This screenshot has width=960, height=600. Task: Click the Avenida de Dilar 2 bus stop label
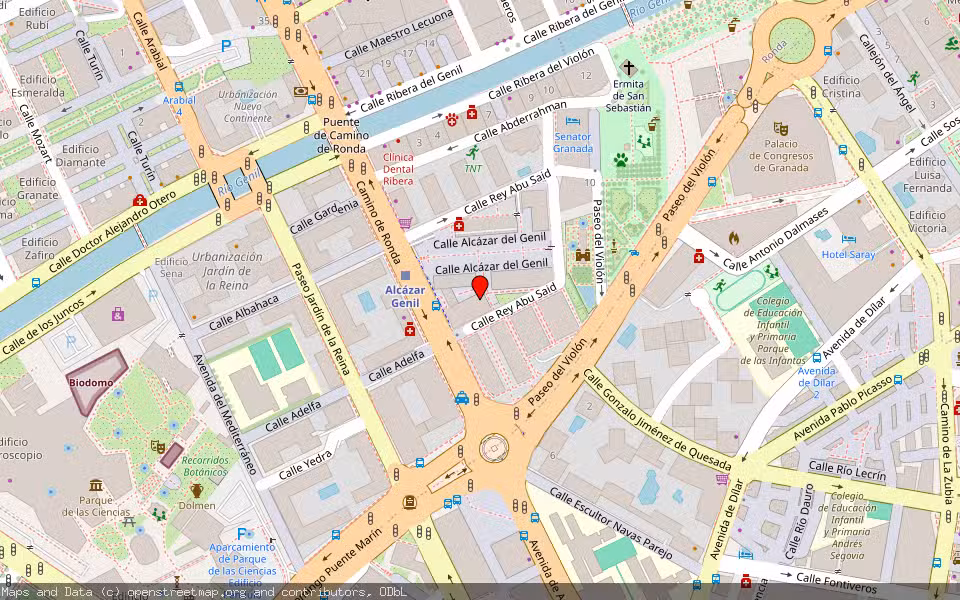(x=816, y=382)
